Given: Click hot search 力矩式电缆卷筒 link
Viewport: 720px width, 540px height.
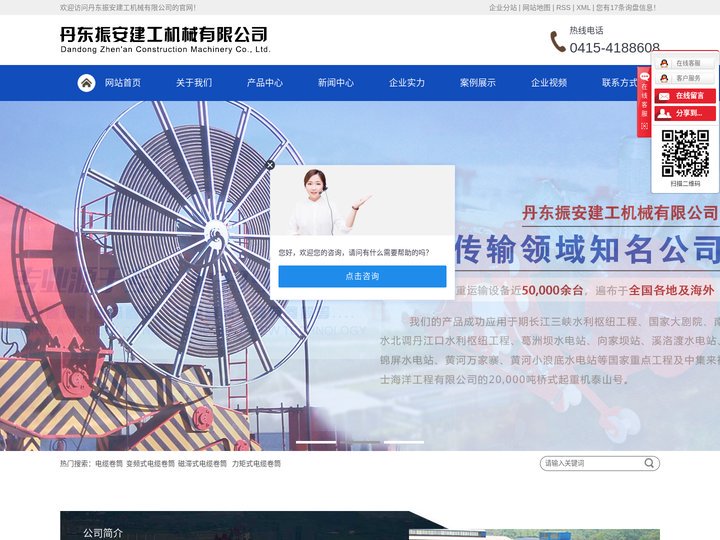Looking at the screenshot, I should pos(256,464).
